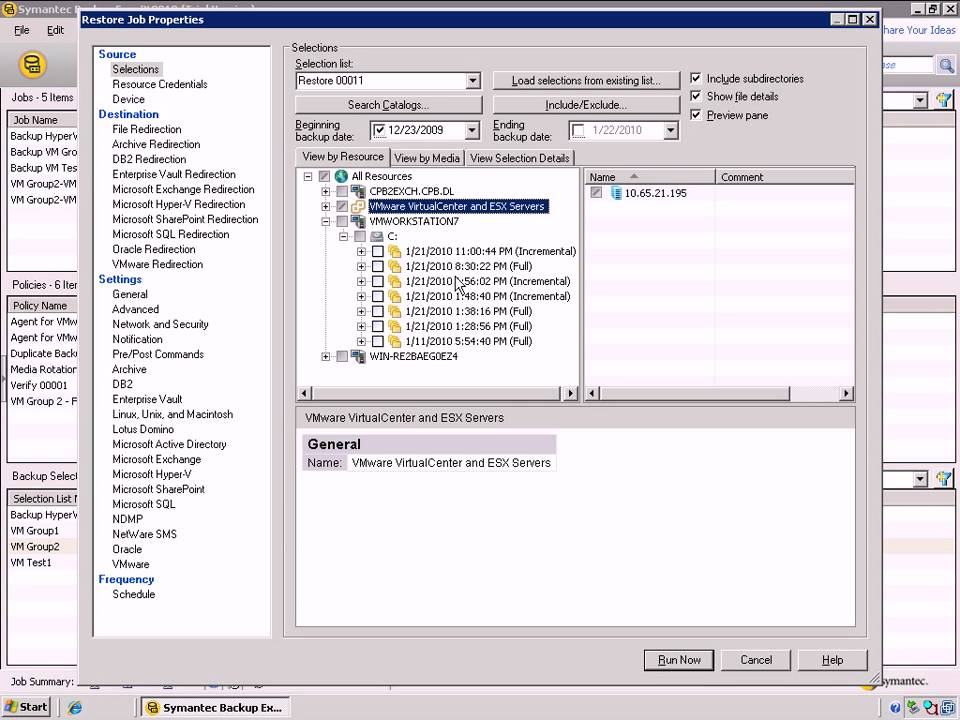Check the 1/21/2010 1:28:56 PM Full backup set
Image resolution: width=960 pixels, height=720 pixels.
click(x=378, y=326)
